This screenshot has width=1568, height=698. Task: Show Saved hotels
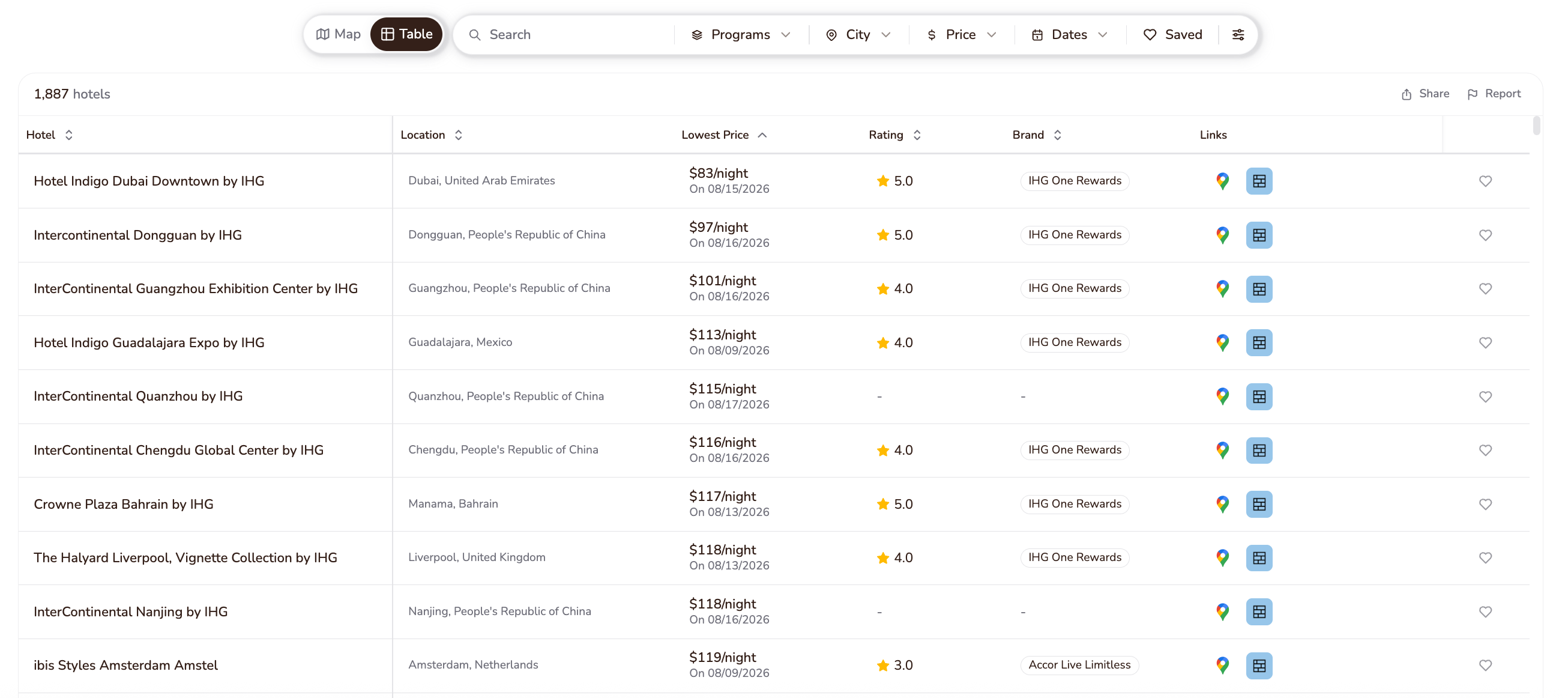click(x=1172, y=35)
